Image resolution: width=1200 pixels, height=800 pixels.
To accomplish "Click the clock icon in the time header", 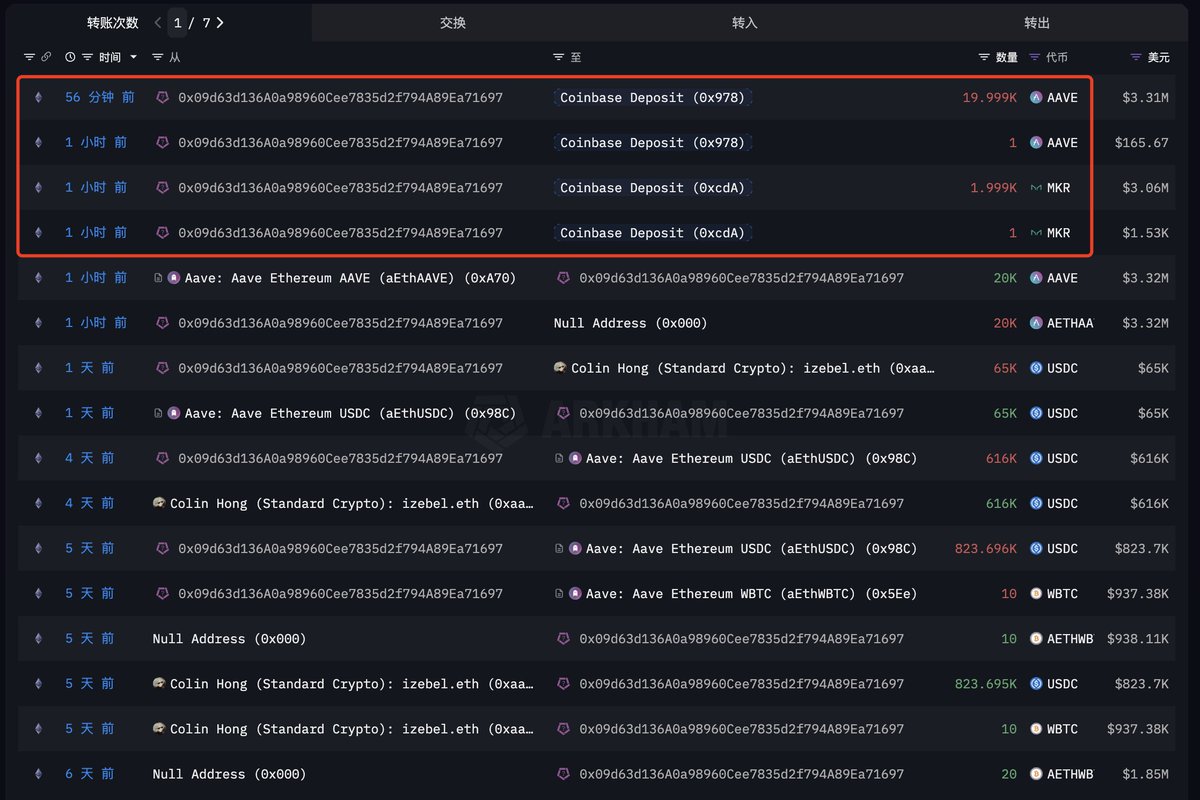I will 70,58.
